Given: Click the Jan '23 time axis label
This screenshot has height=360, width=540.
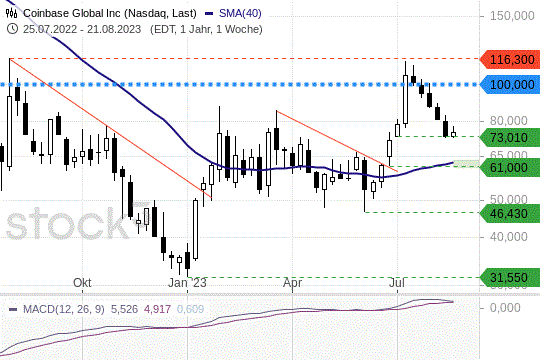Looking at the screenshot, I should tap(187, 283).
